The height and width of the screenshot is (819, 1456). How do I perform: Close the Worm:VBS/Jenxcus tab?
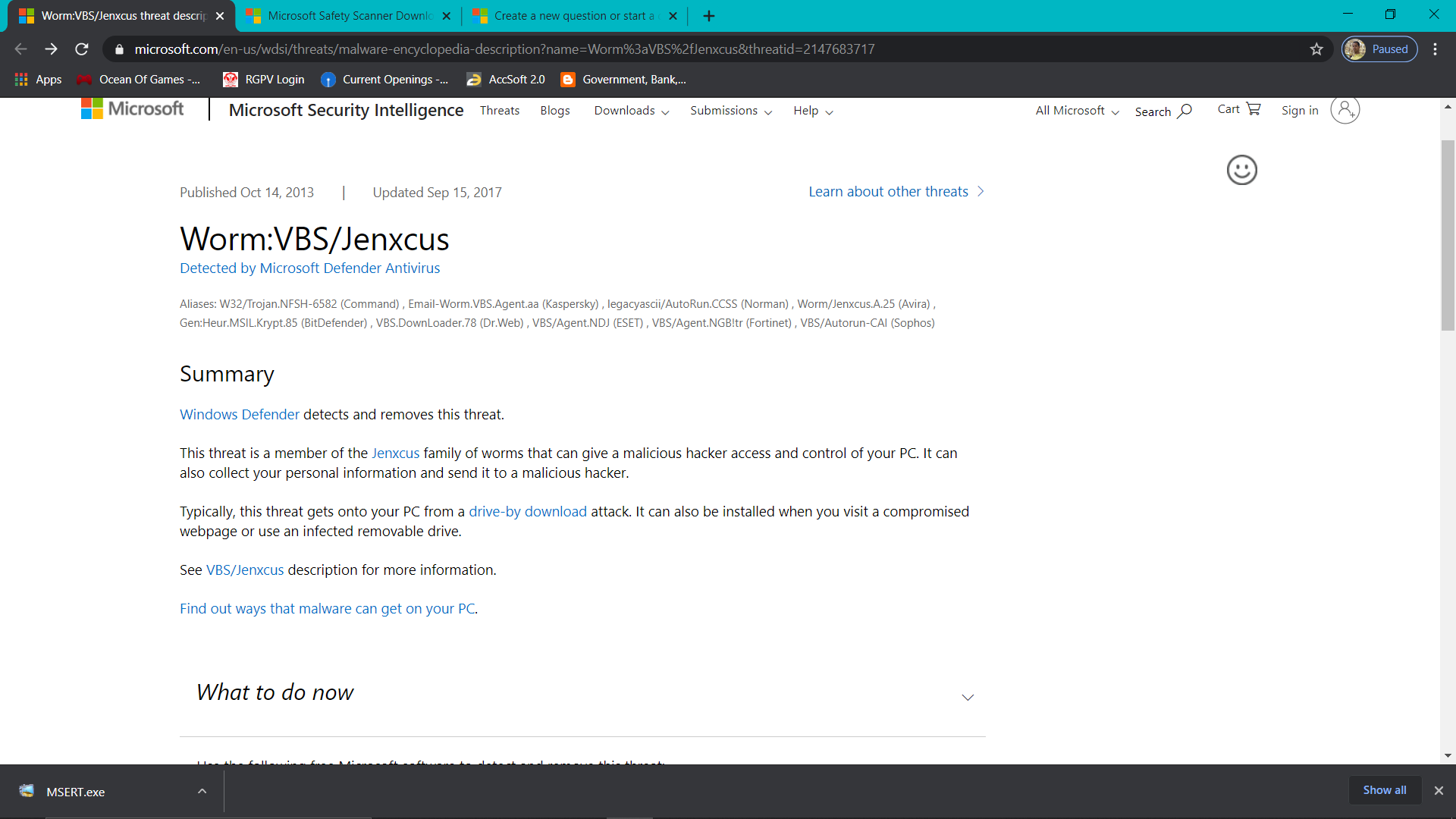coord(220,16)
